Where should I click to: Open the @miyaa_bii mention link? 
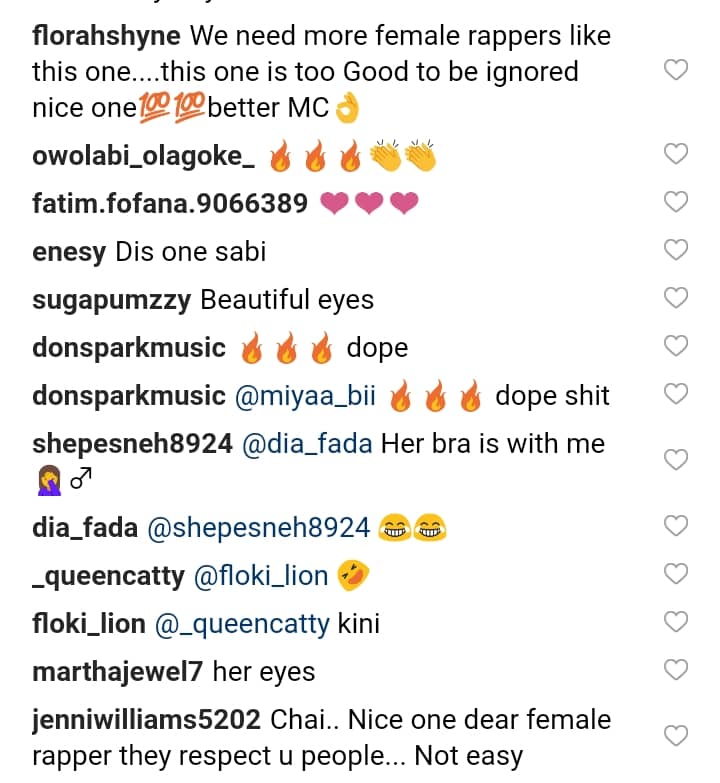[x=305, y=395]
